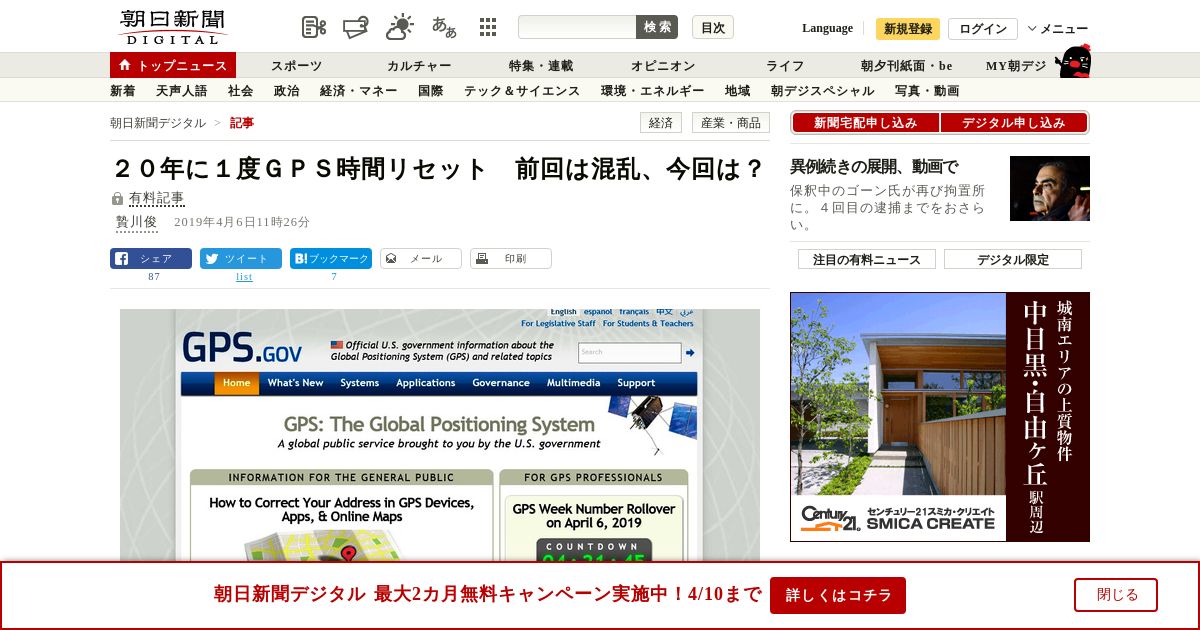1200x630 pixels.
Task: Click the home icon in トップニュース tab
Action: [125, 65]
